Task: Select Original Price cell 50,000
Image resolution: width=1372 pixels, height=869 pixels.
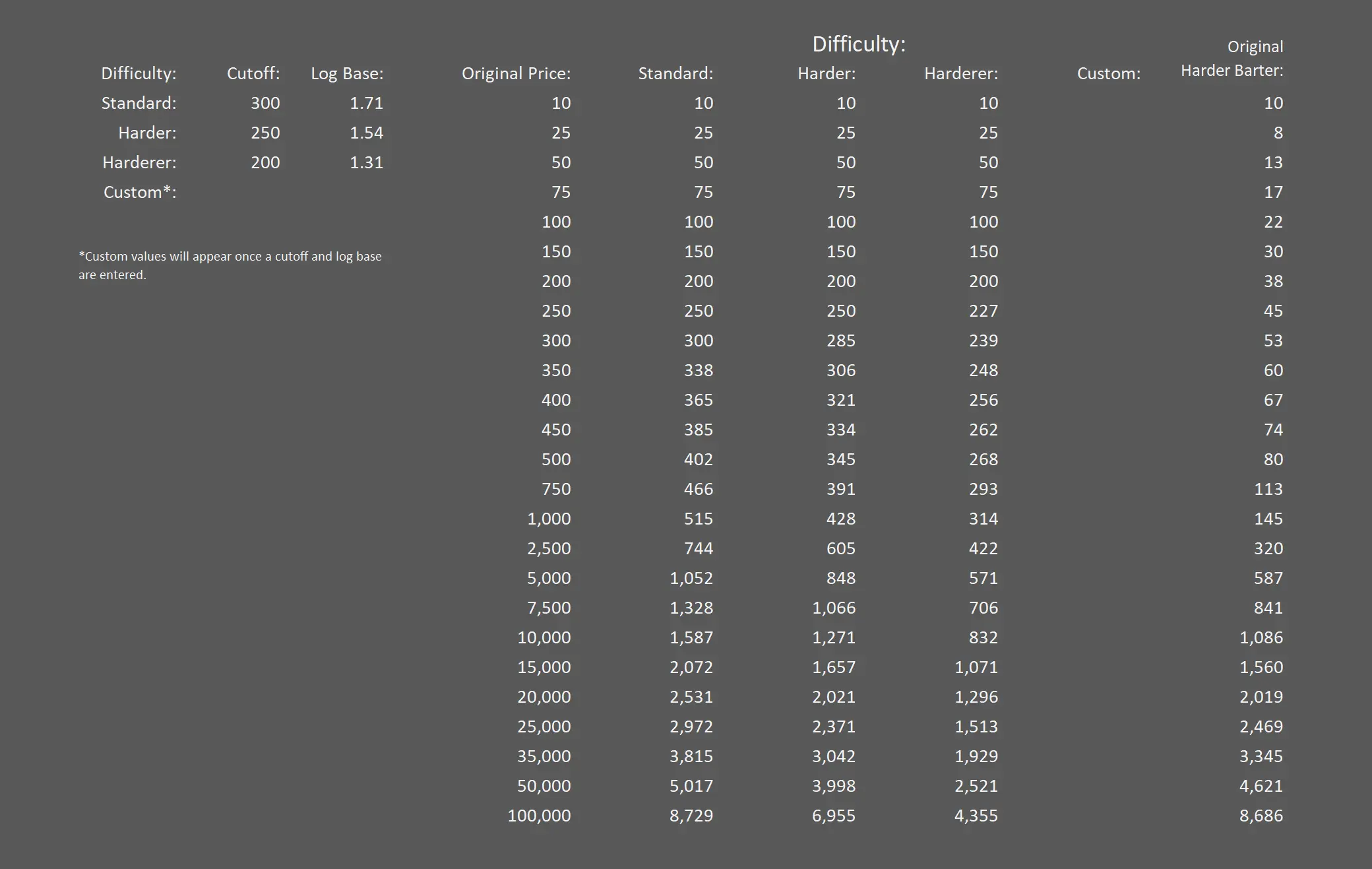Action: tap(544, 786)
